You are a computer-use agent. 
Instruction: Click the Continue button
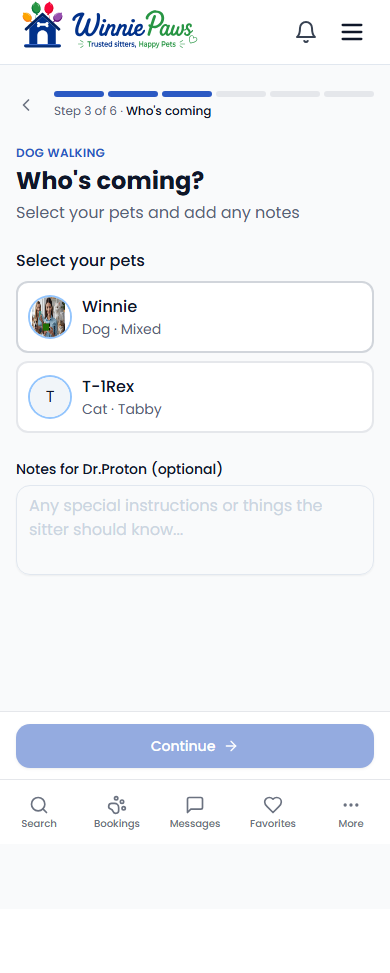click(x=195, y=746)
